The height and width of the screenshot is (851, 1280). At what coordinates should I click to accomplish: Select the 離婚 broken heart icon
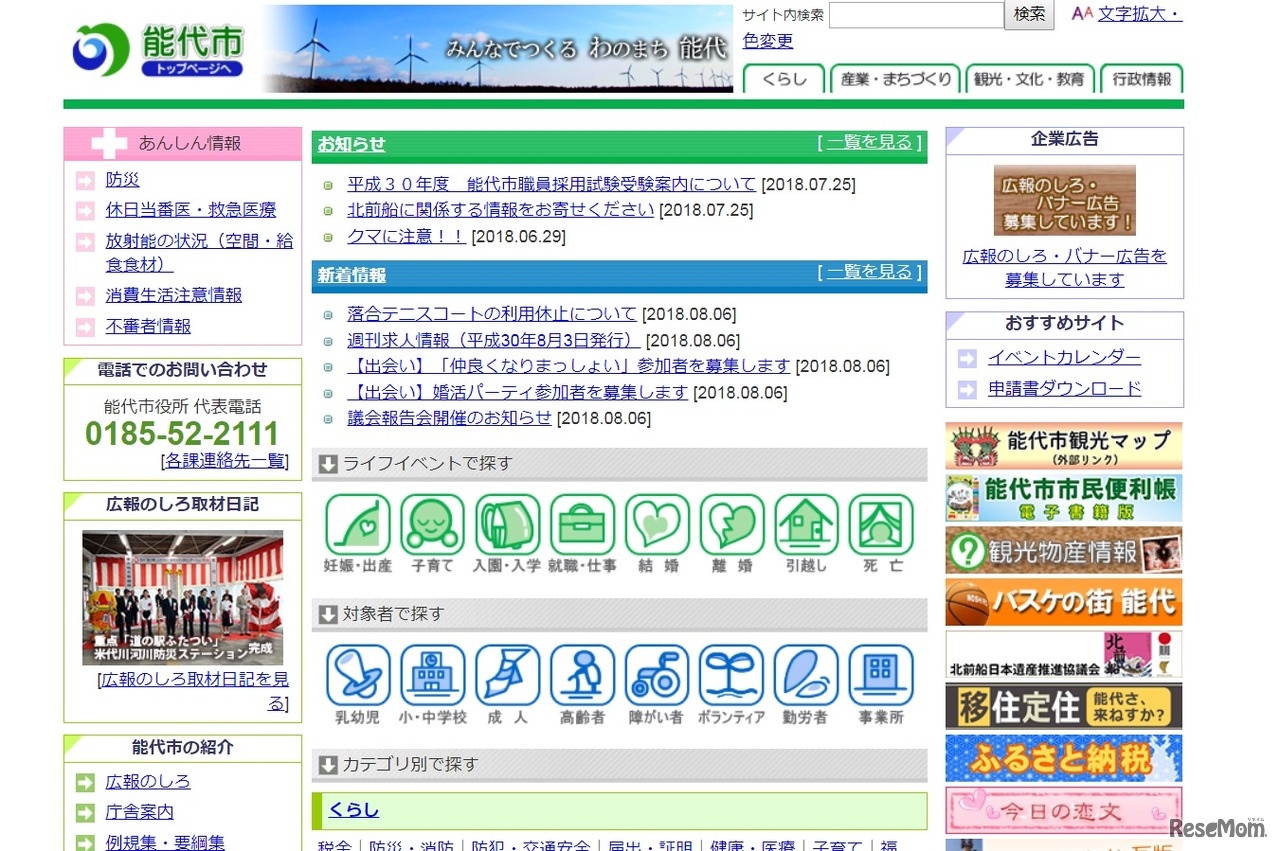[732, 534]
